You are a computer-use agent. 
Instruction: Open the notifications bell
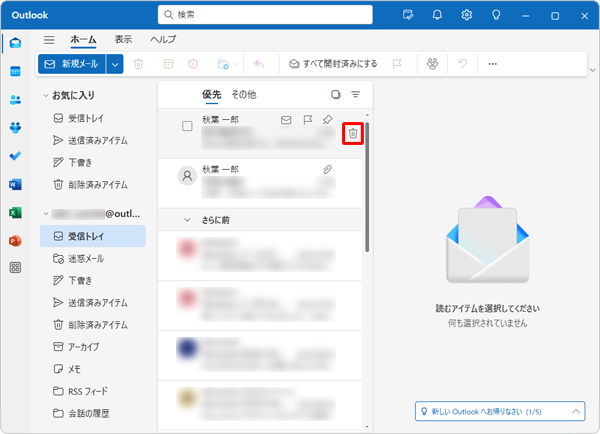point(437,15)
